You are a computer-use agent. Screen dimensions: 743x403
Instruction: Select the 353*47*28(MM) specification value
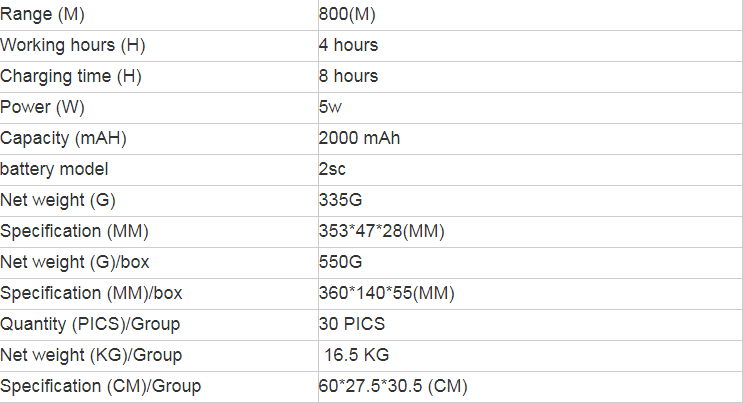[381, 231]
